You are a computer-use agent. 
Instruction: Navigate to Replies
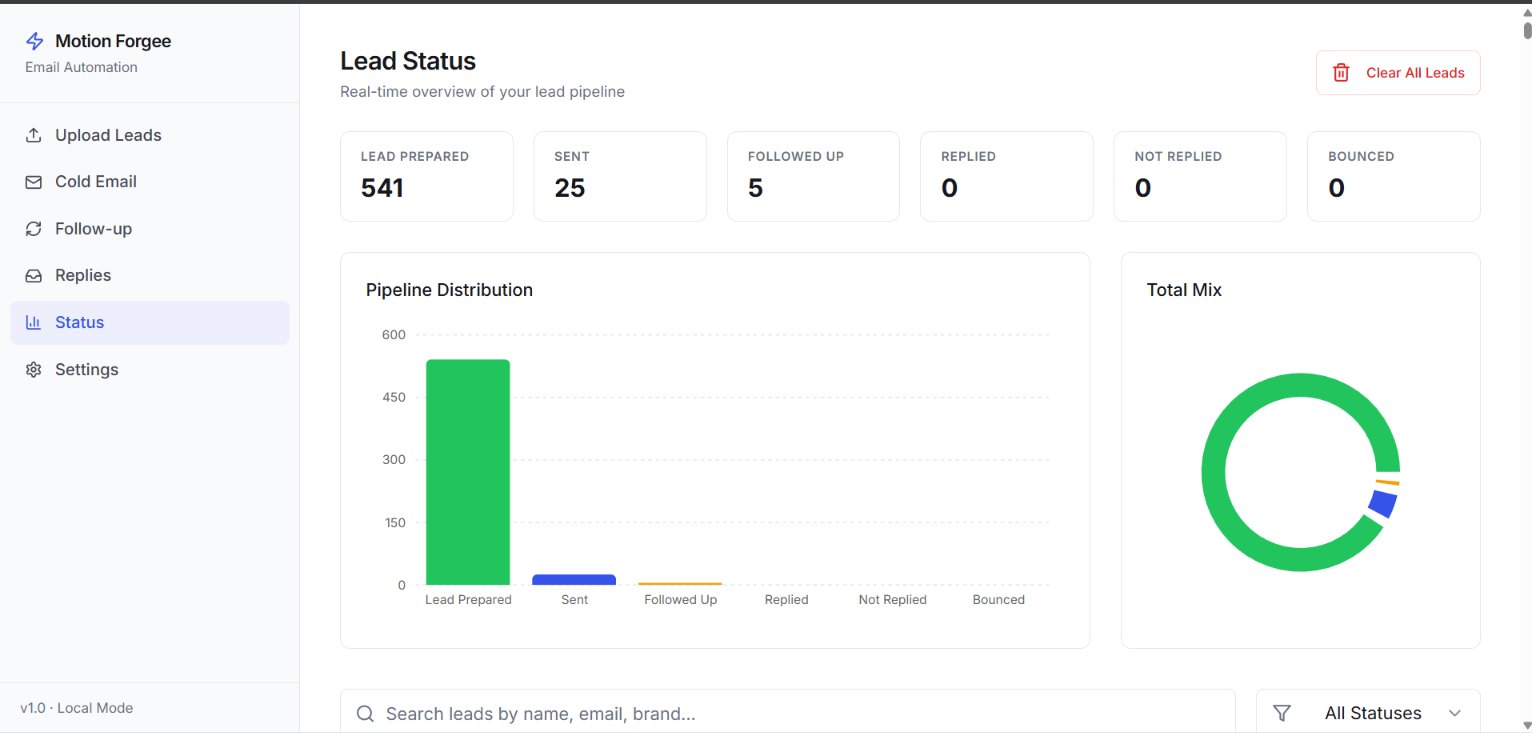coord(150,275)
